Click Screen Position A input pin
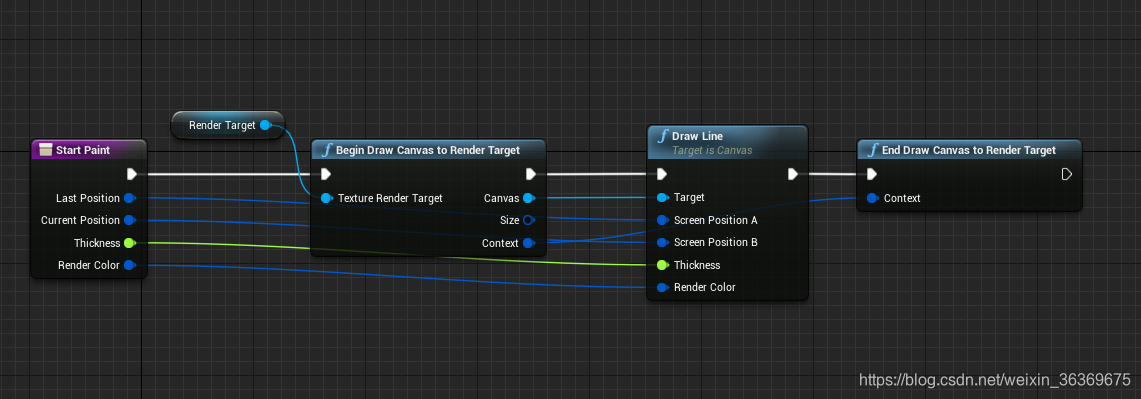This screenshot has width=1141, height=399. point(662,220)
